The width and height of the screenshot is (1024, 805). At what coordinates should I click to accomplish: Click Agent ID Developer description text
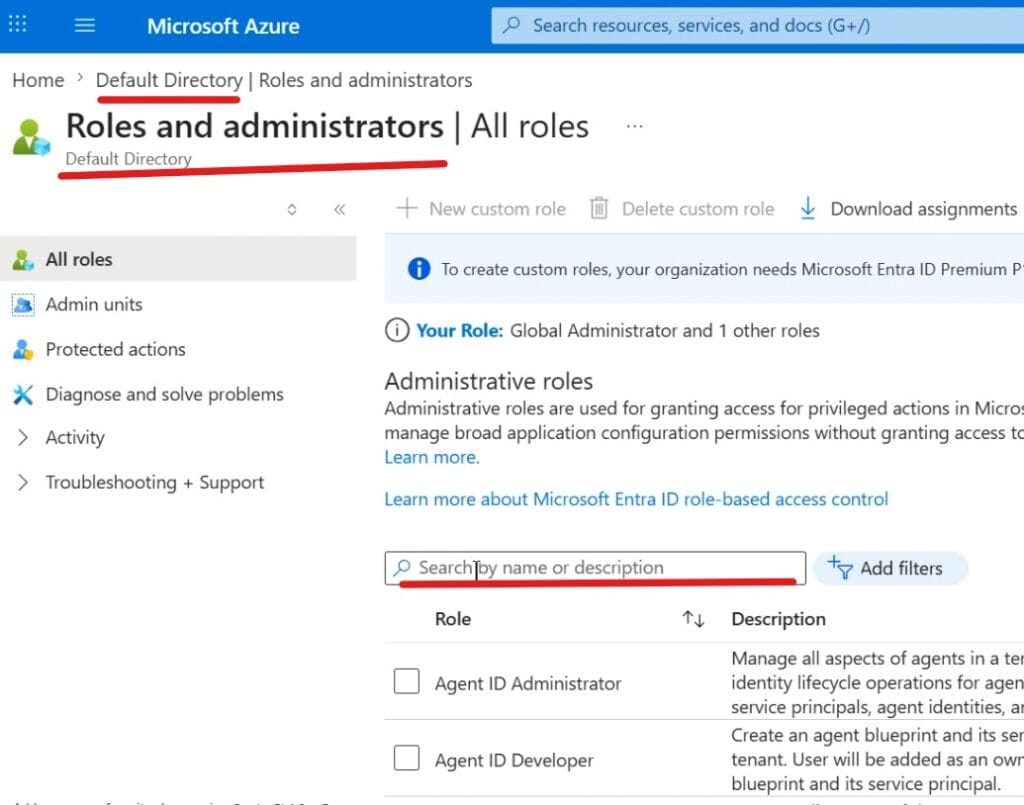pos(877,759)
